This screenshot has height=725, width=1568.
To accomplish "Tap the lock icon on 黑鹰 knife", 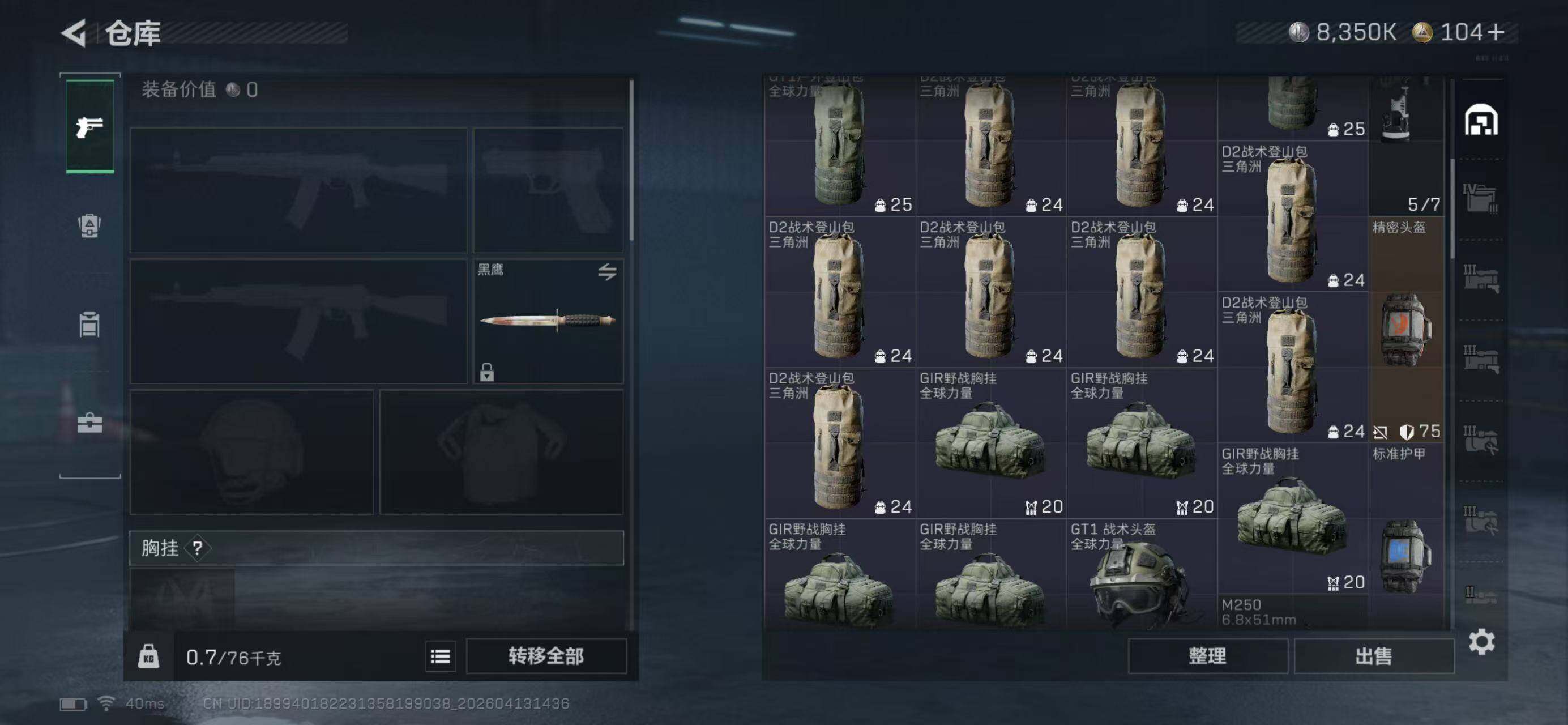I will coord(486,372).
